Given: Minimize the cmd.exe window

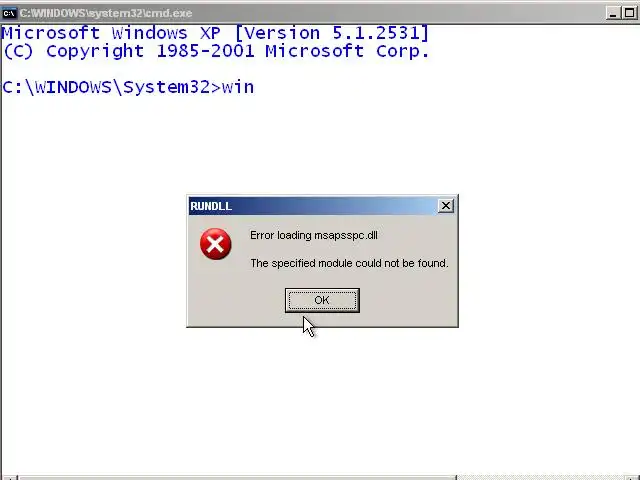Looking at the screenshot, I should (612, 13).
